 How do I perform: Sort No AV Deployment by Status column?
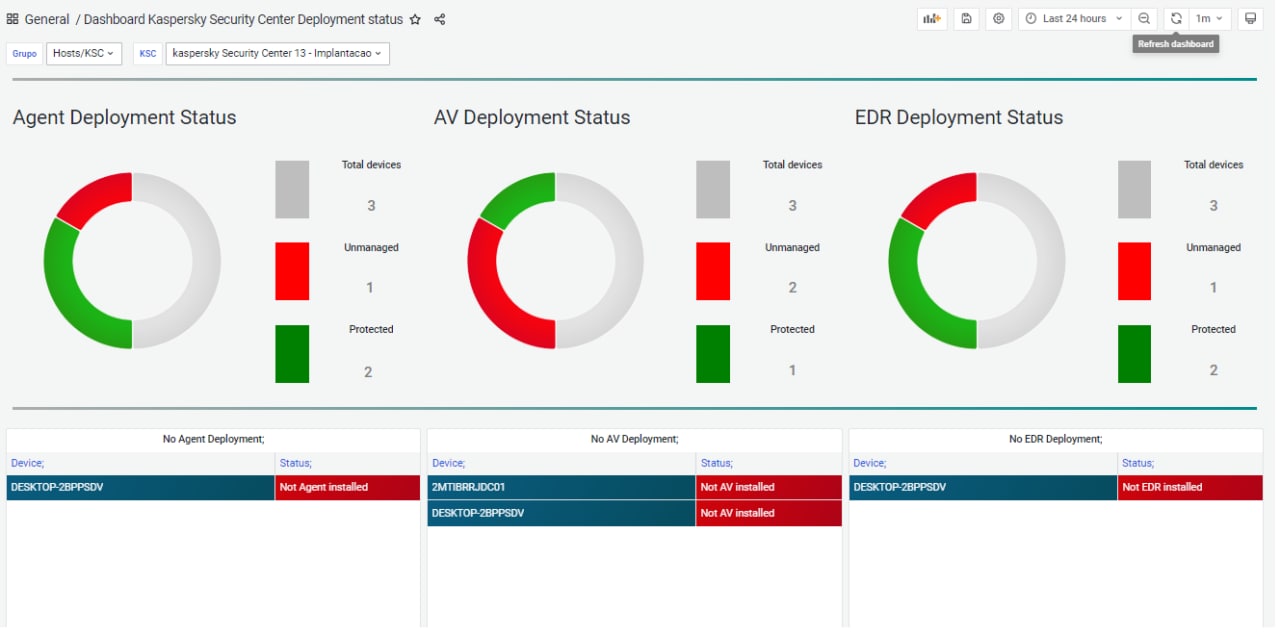click(716, 463)
